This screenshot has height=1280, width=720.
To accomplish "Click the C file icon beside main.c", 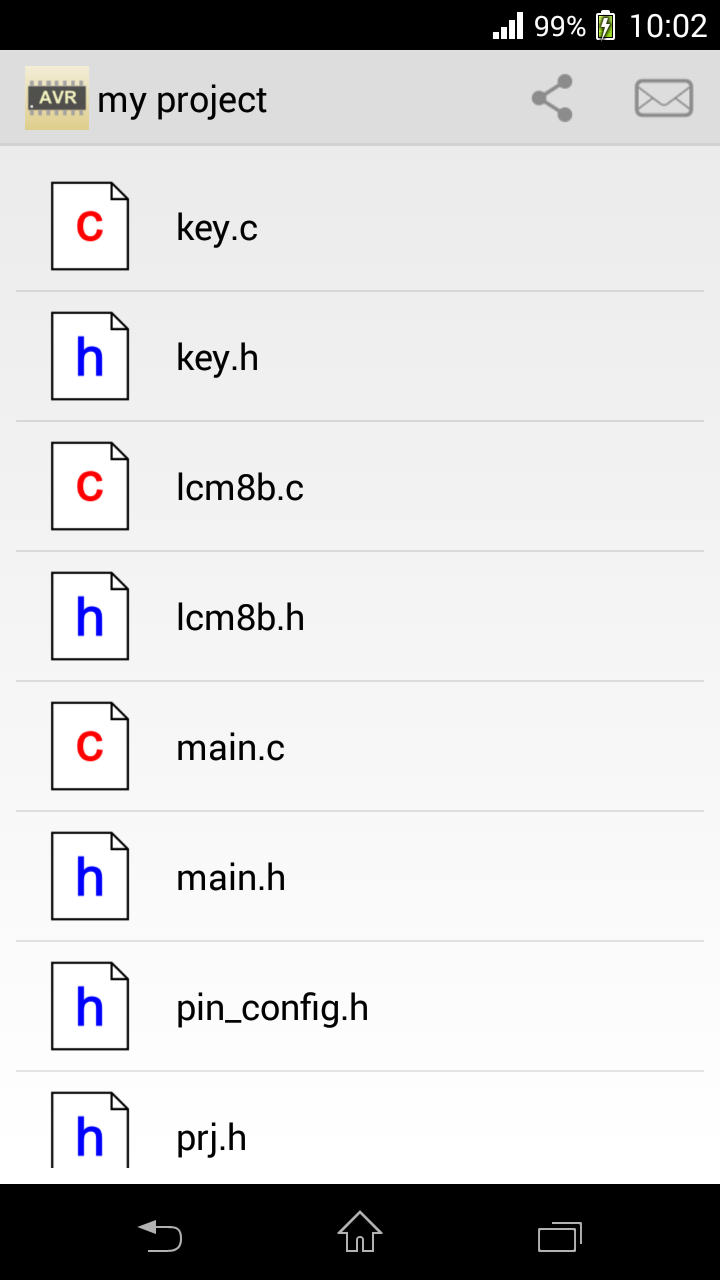I will point(90,746).
